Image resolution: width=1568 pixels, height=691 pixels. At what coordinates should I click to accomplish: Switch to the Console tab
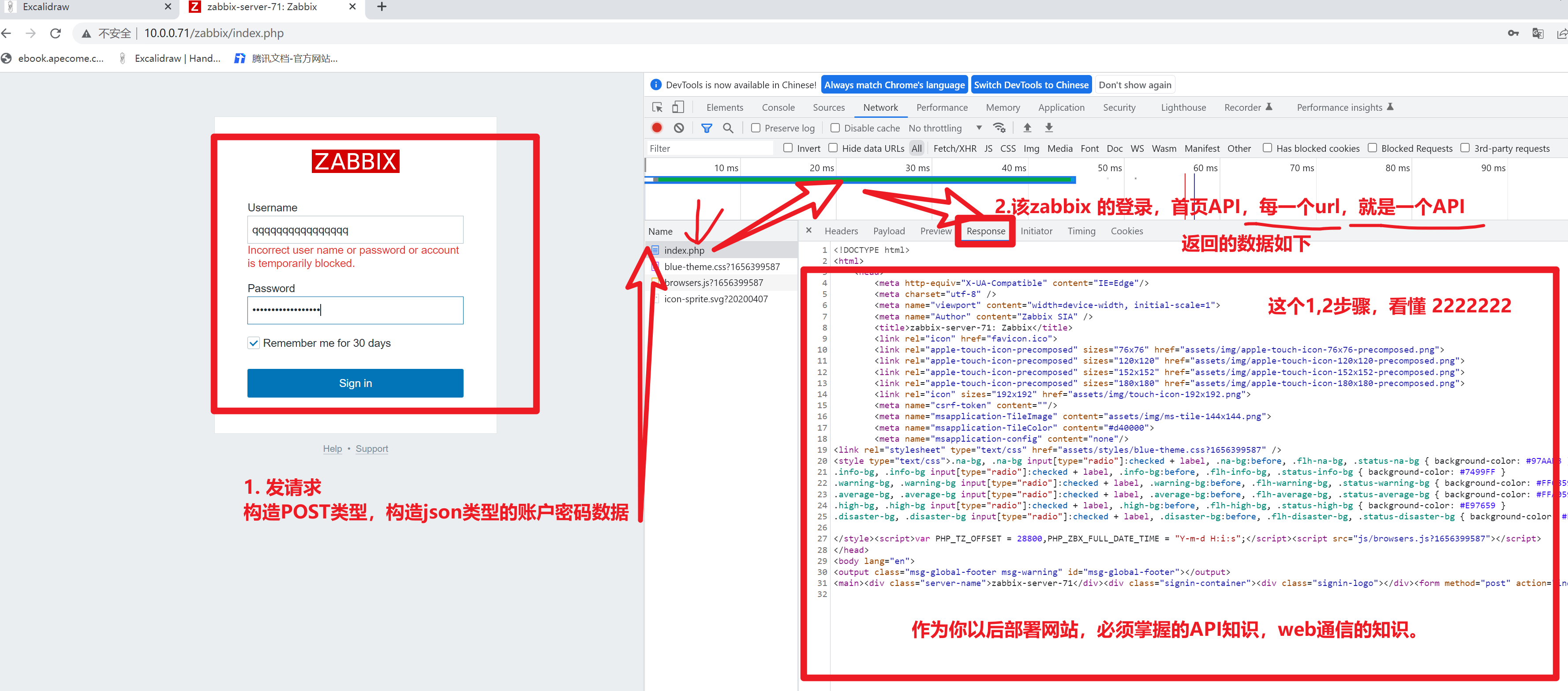coord(778,107)
